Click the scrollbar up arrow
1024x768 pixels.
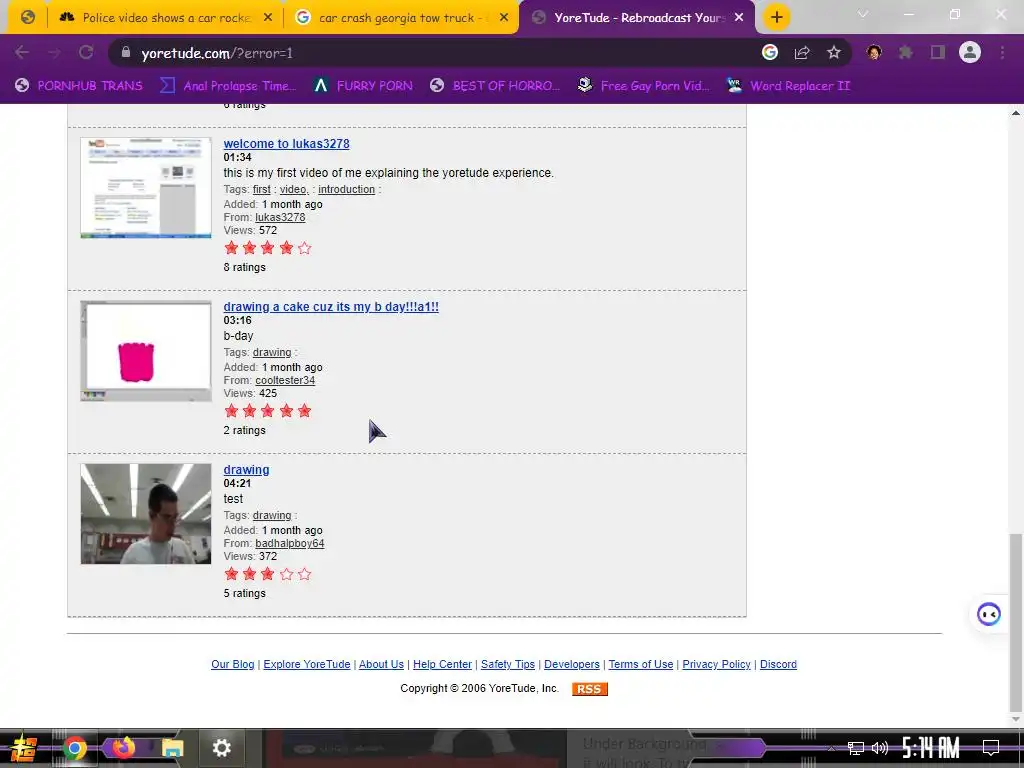point(1016,113)
